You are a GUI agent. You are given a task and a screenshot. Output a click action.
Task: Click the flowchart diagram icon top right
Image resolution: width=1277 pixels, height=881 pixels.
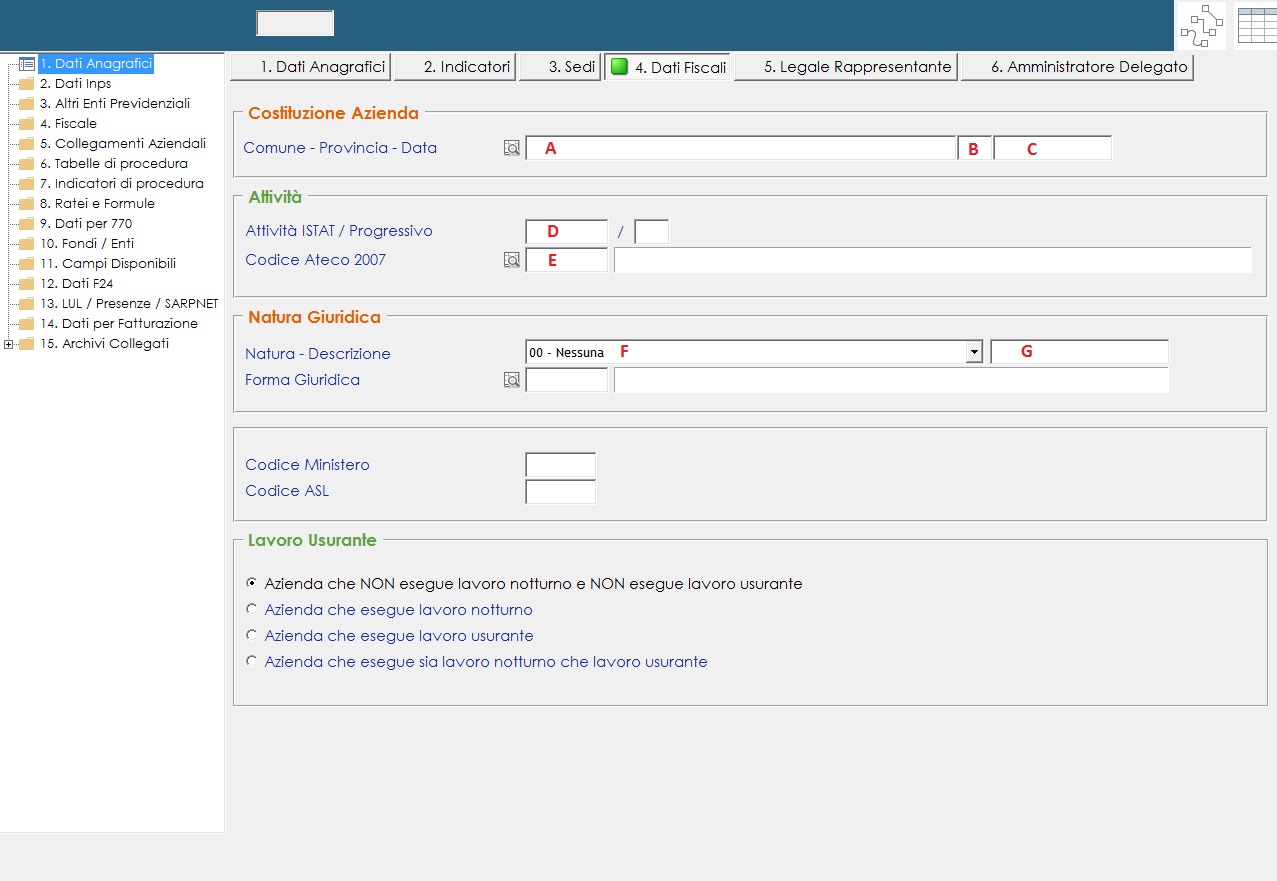(x=1201, y=25)
